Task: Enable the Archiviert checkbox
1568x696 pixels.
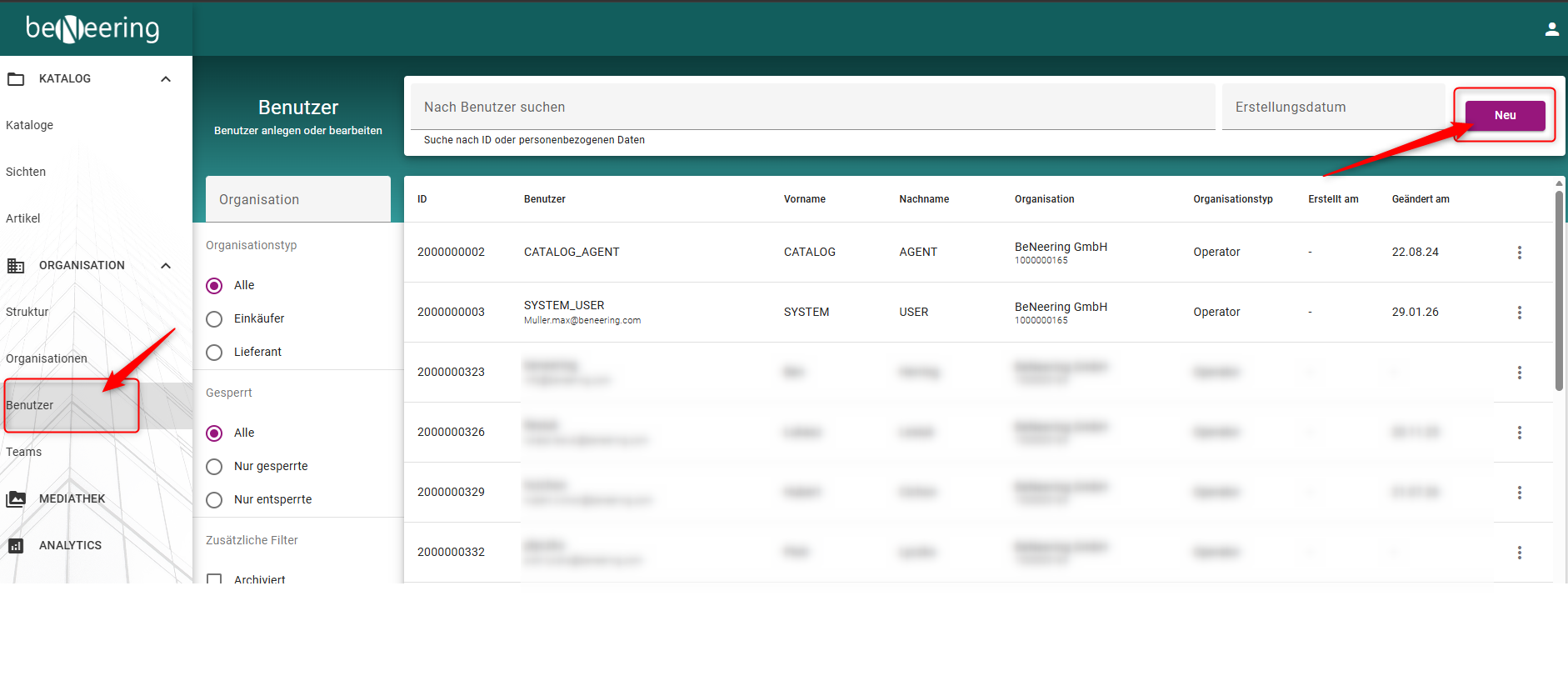Action: (214, 578)
